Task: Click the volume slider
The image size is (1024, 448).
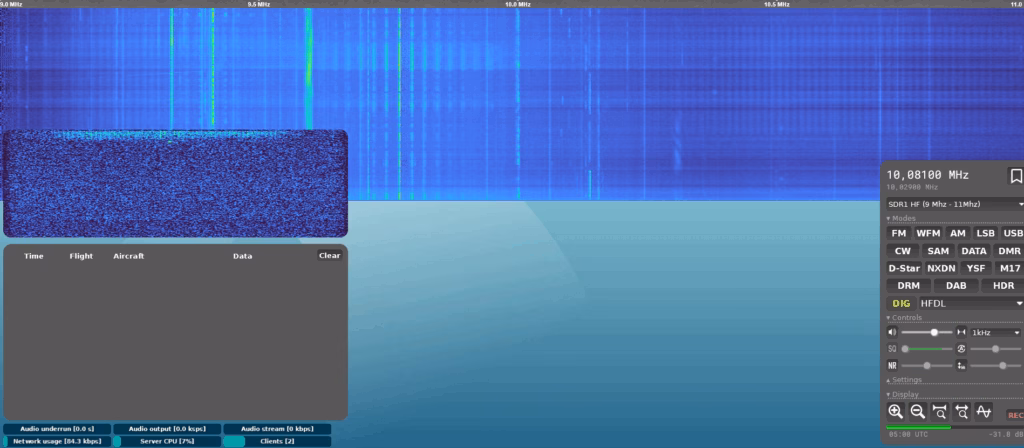Action: (927, 332)
